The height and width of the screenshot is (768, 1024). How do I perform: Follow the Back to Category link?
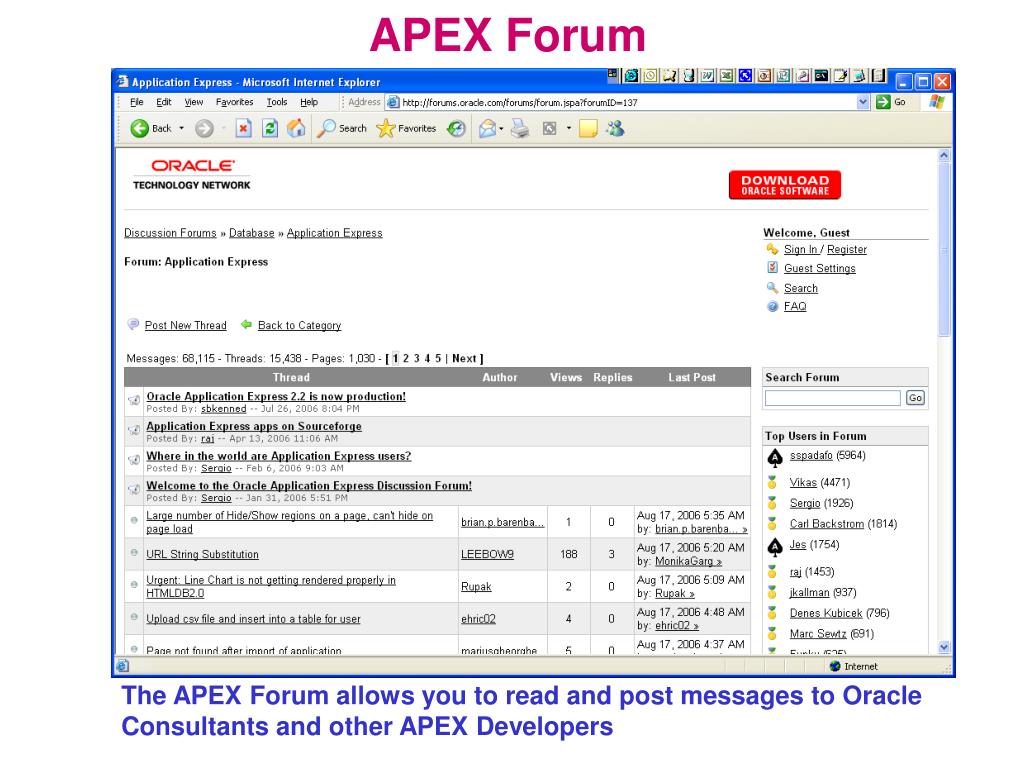tap(299, 325)
